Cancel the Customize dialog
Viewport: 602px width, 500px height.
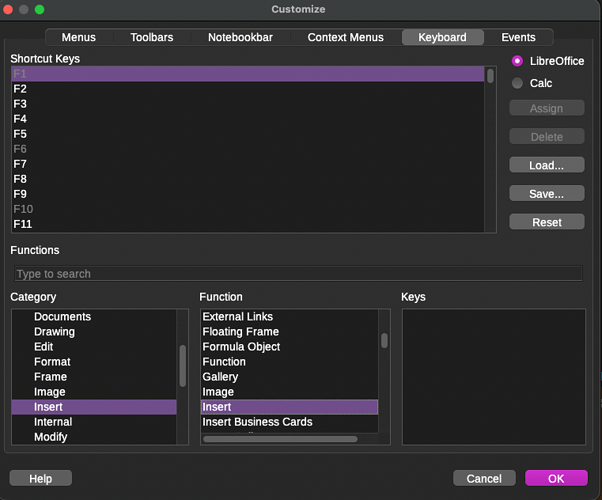(x=484, y=478)
